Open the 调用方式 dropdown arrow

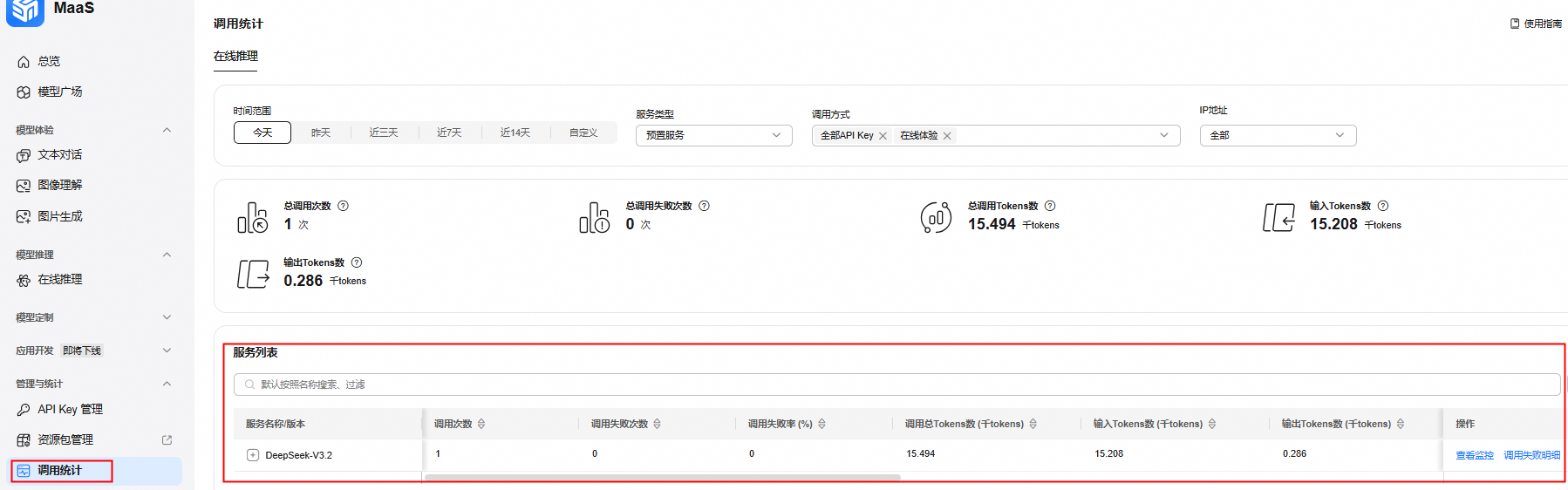(x=1164, y=135)
